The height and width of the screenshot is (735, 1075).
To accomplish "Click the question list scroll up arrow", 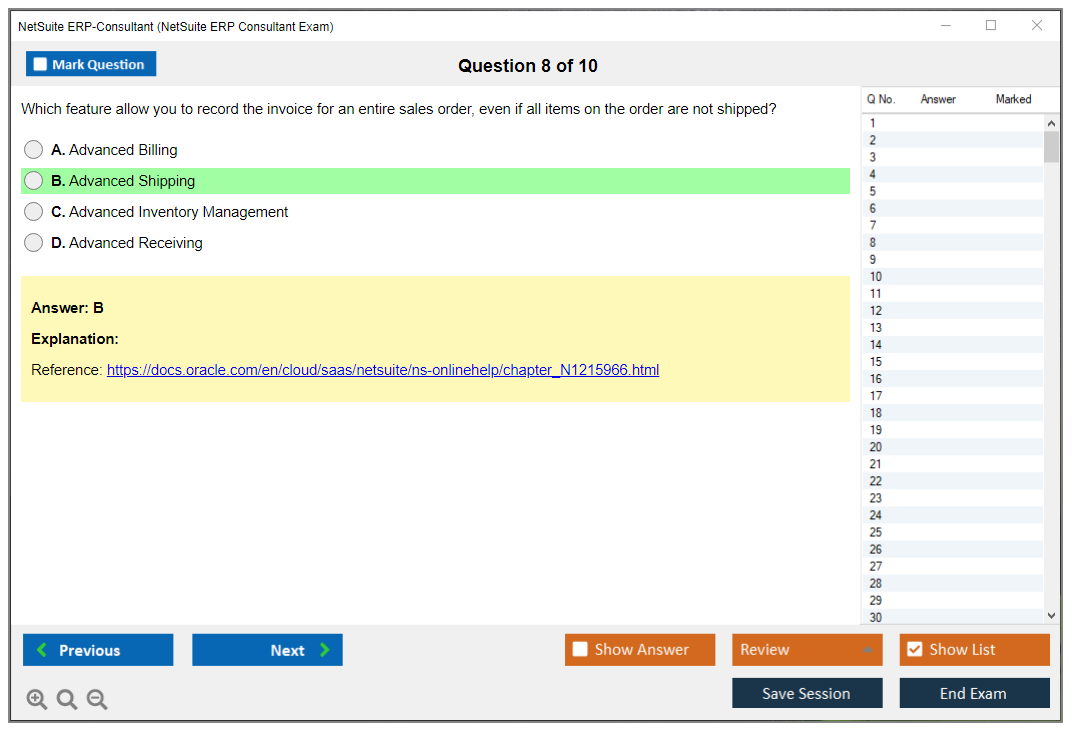I will click(1051, 123).
